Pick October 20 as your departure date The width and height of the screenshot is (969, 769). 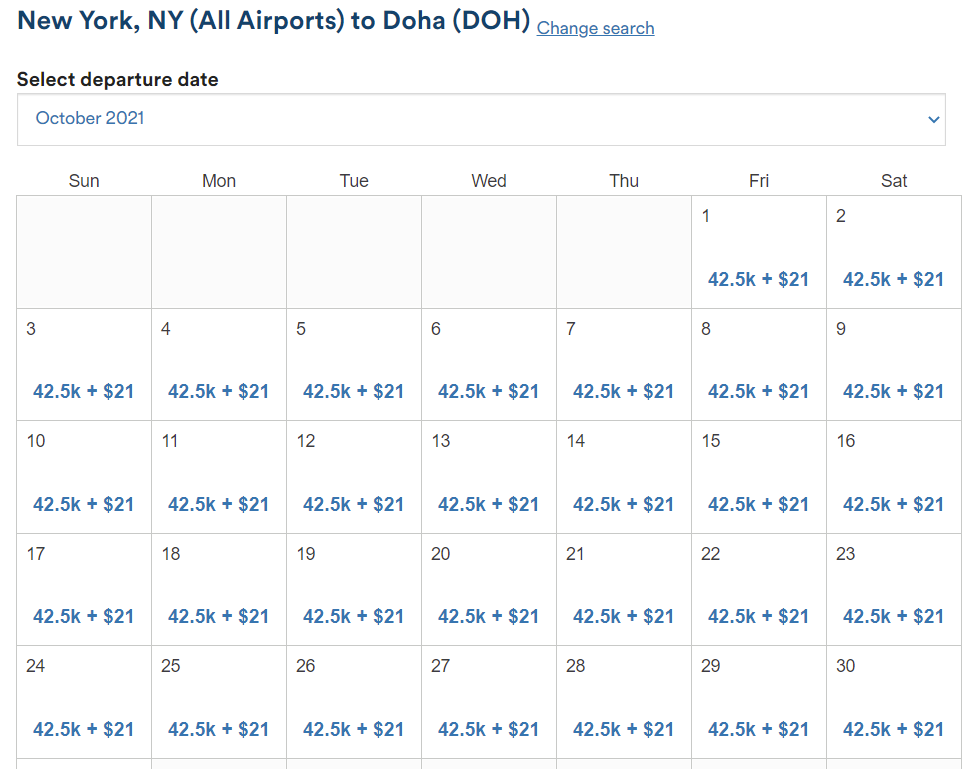coord(488,616)
